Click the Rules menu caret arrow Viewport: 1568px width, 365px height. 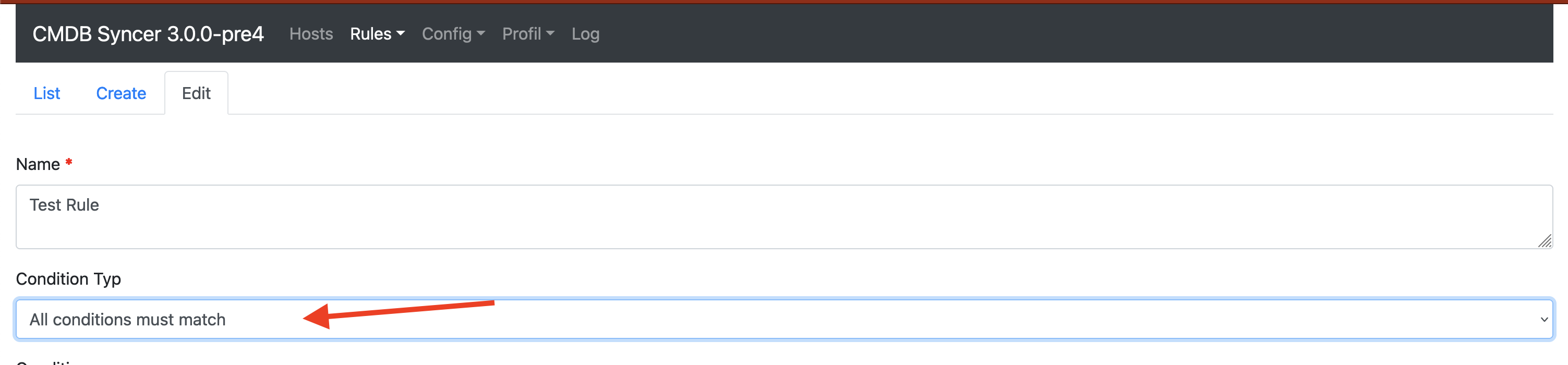pyautogui.click(x=400, y=34)
